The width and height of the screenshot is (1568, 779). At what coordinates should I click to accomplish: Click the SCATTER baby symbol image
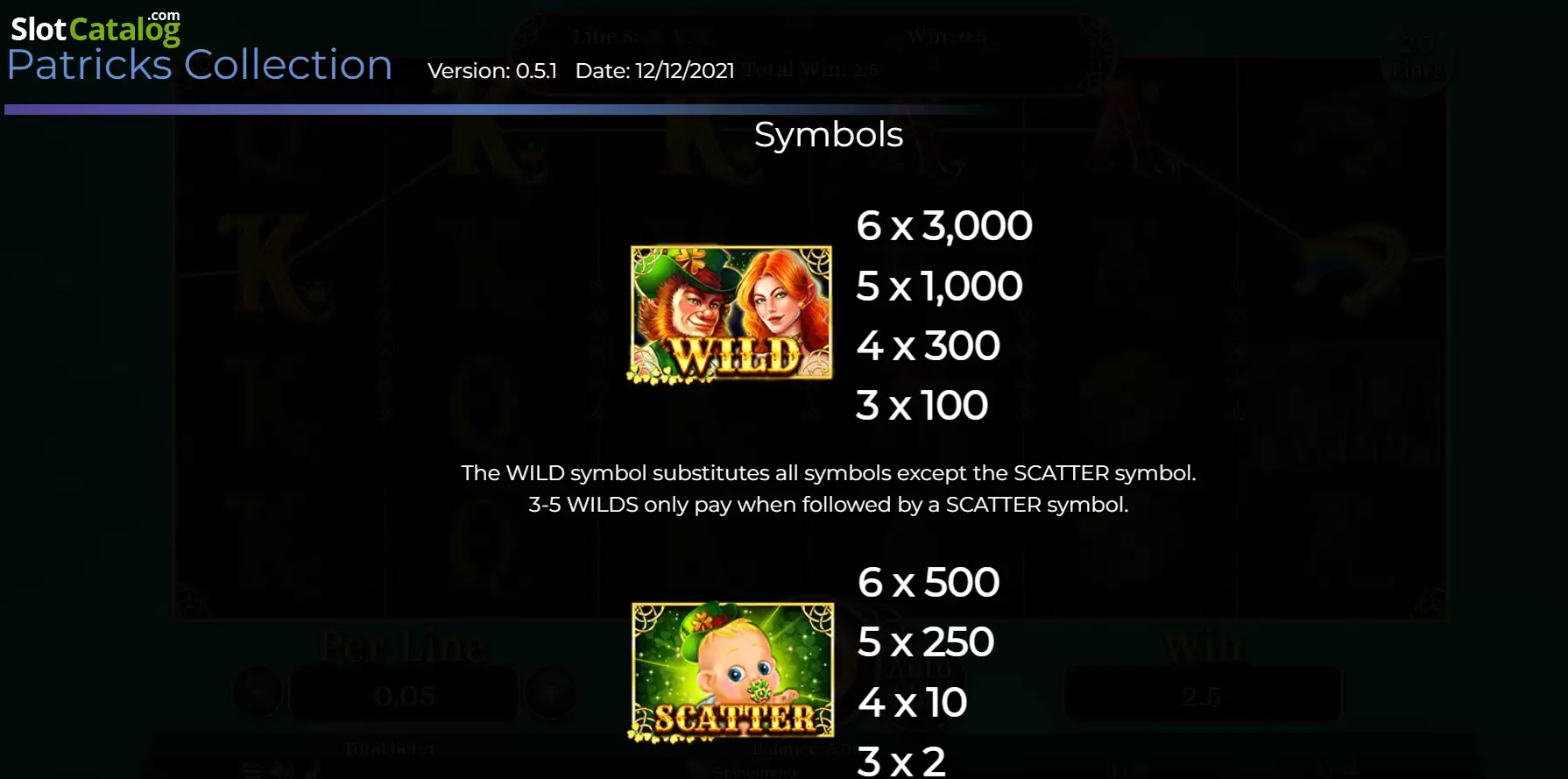731,672
